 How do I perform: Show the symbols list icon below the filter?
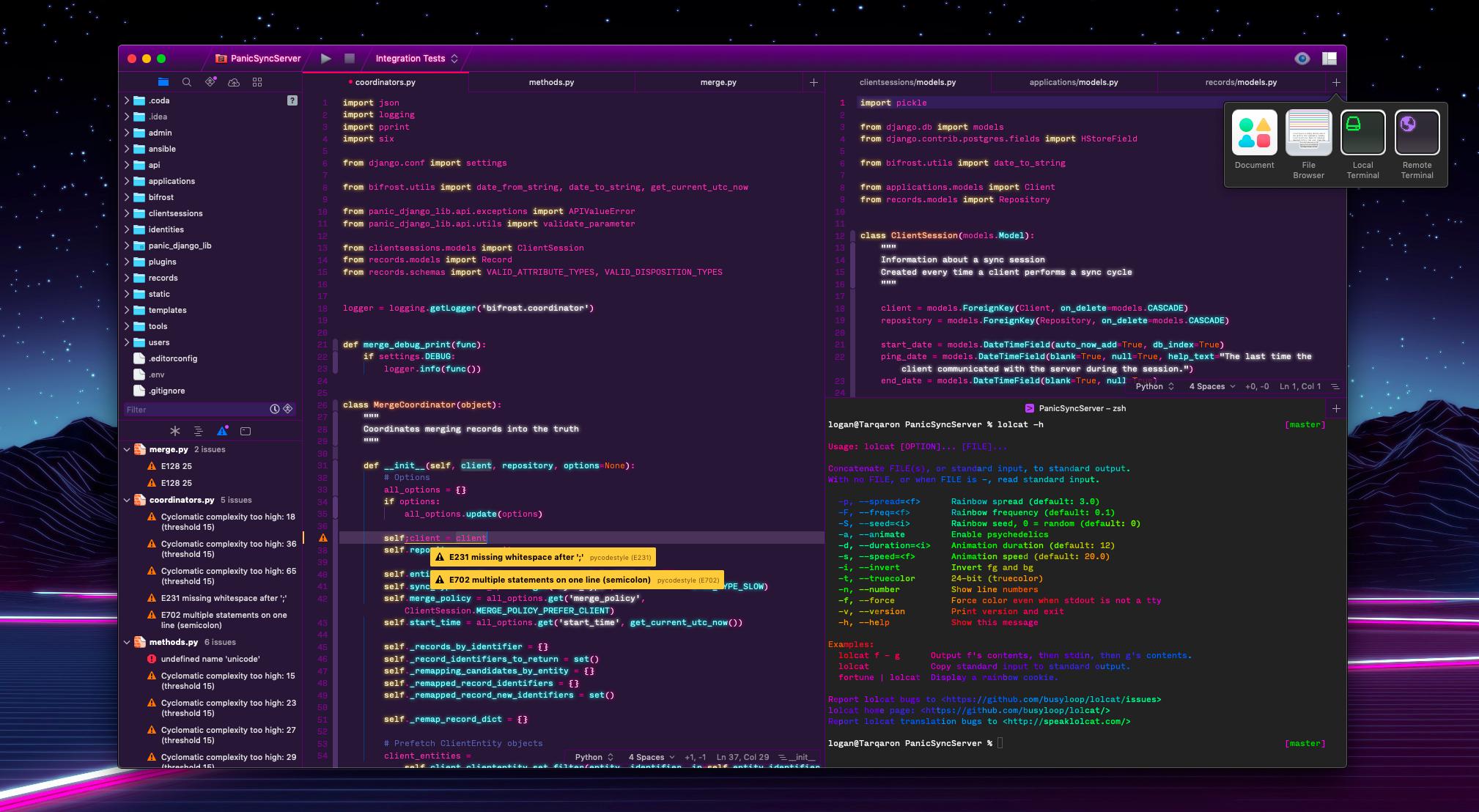coord(198,431)
